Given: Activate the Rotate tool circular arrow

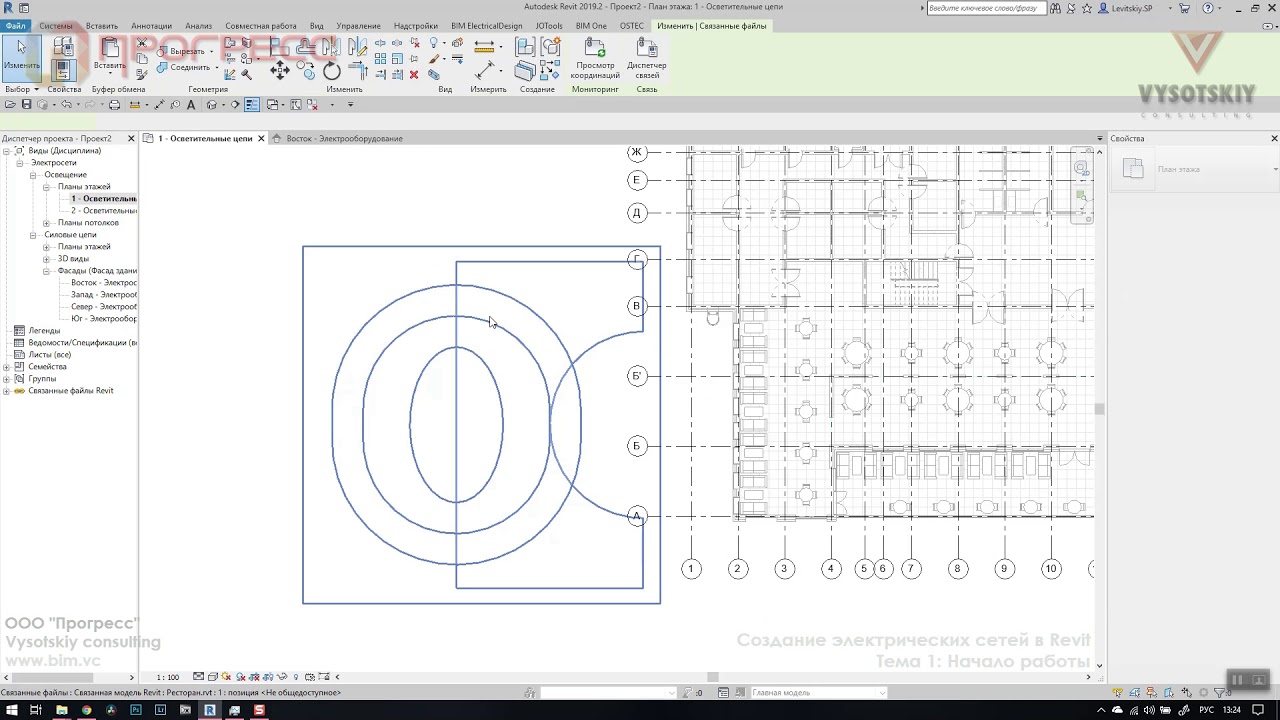Looking at the screenshot, I should pyautogui.click(x=332, y=70).
